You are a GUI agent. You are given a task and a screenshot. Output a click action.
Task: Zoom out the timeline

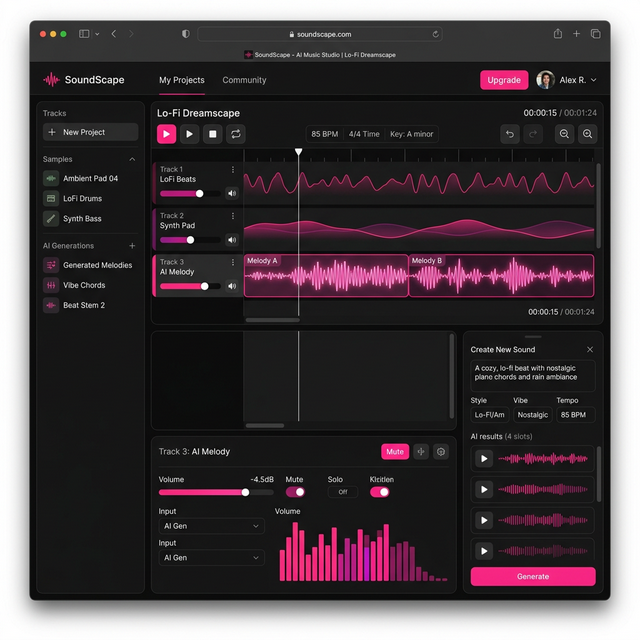click(564, 134)
